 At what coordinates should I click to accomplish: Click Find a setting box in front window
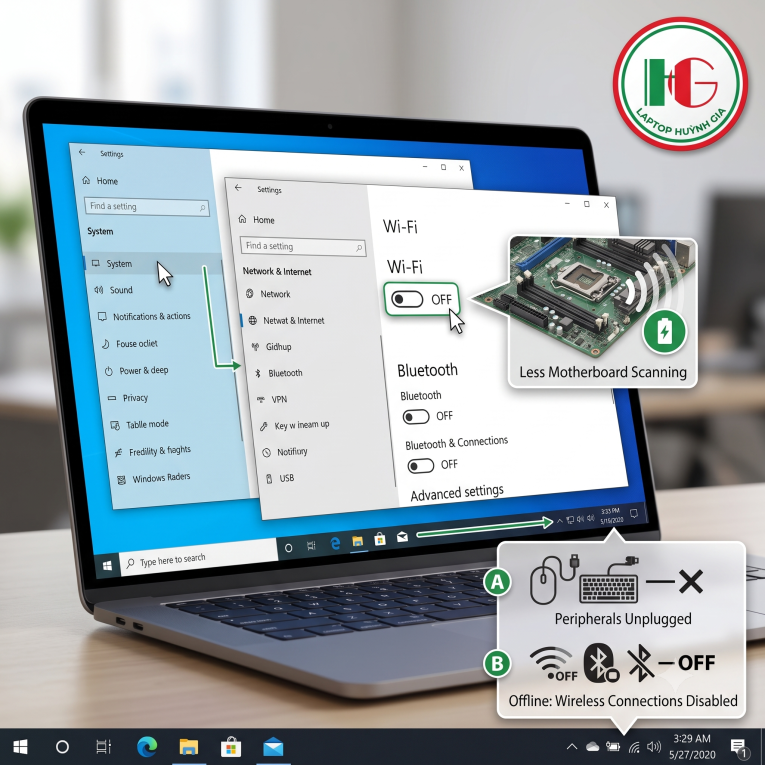click(303, 246)
